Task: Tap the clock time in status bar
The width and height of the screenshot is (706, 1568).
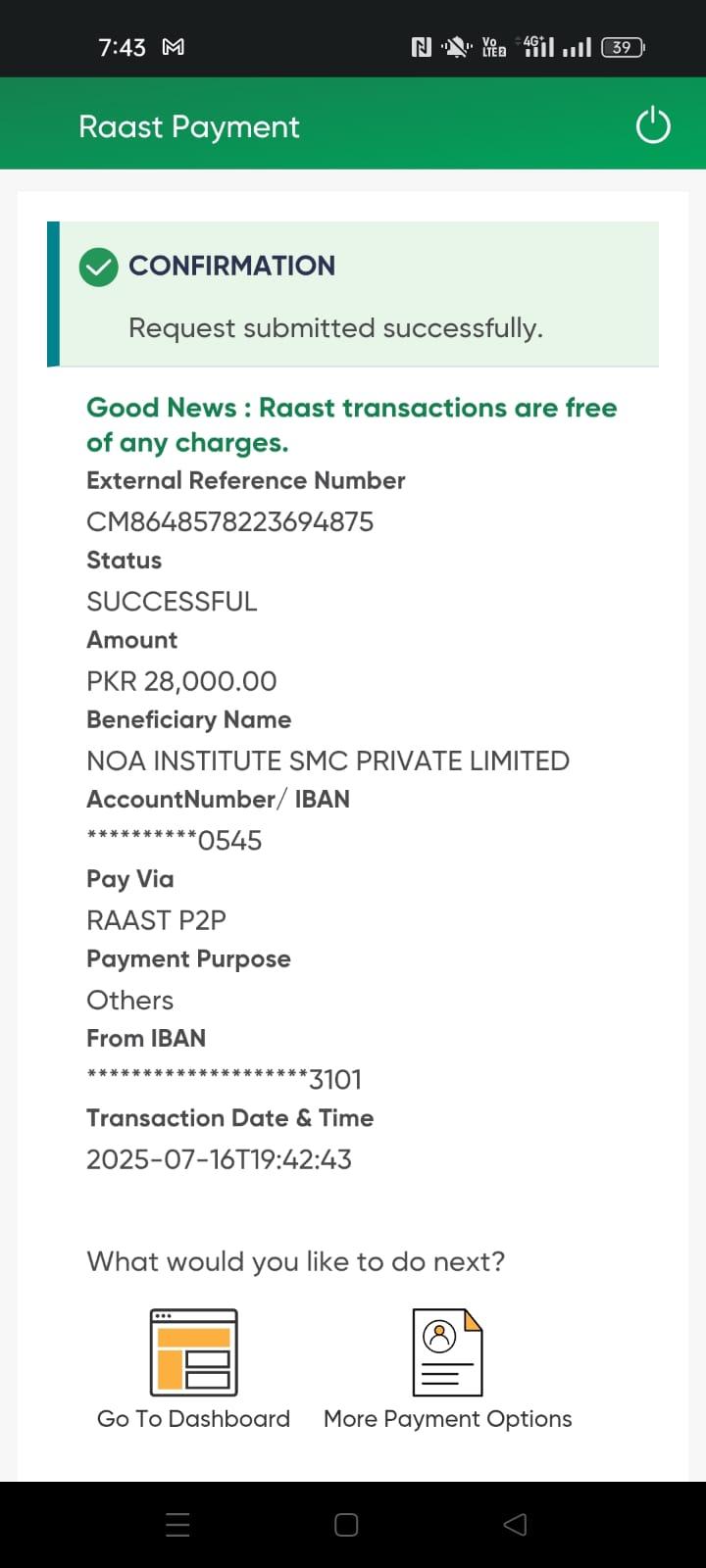Action: pos(122,47)
